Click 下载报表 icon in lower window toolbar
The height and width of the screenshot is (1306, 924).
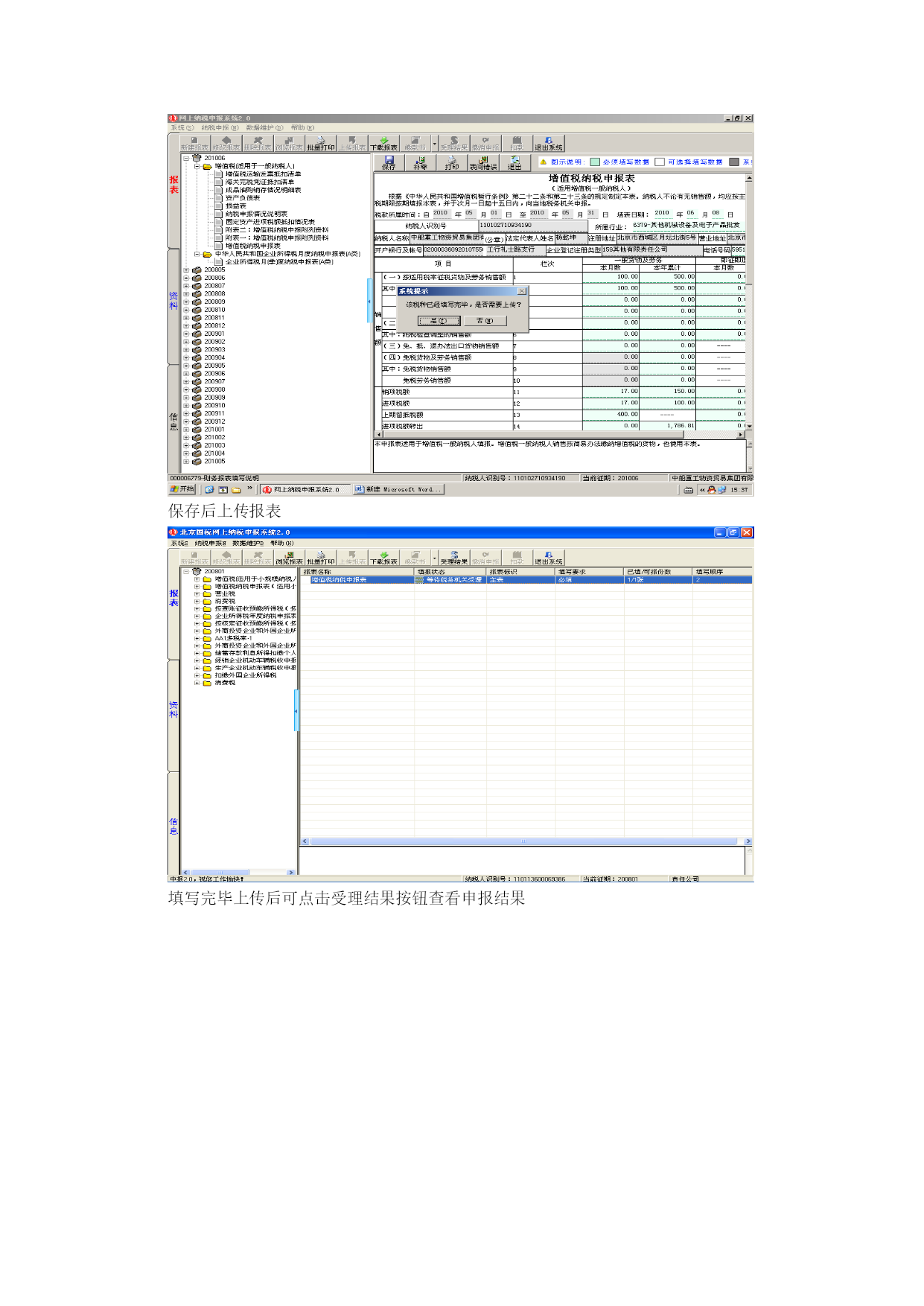384,558
